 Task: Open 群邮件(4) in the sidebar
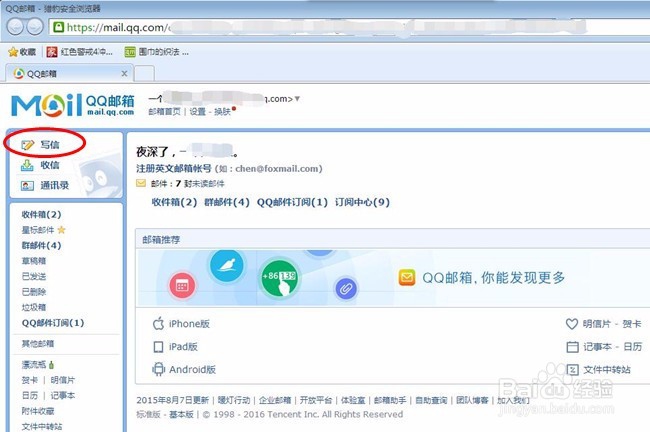tap(41, 245)
